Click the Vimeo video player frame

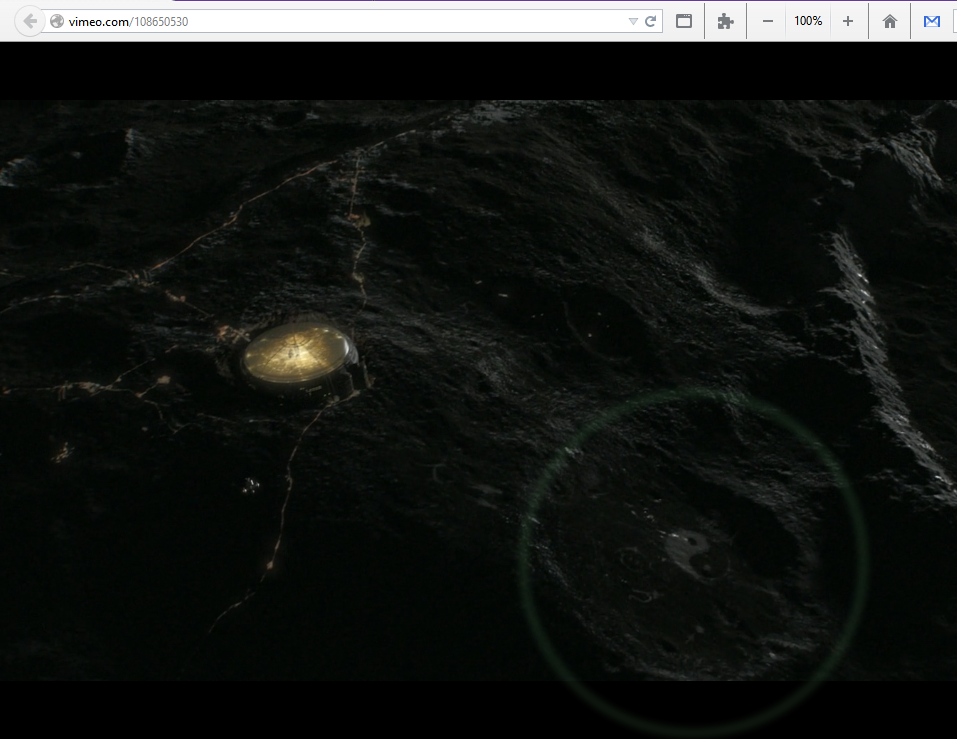[x=478, y=391]
